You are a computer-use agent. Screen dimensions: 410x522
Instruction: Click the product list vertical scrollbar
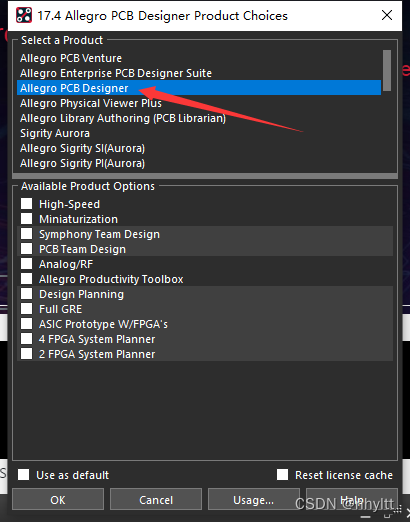[387, 110]
